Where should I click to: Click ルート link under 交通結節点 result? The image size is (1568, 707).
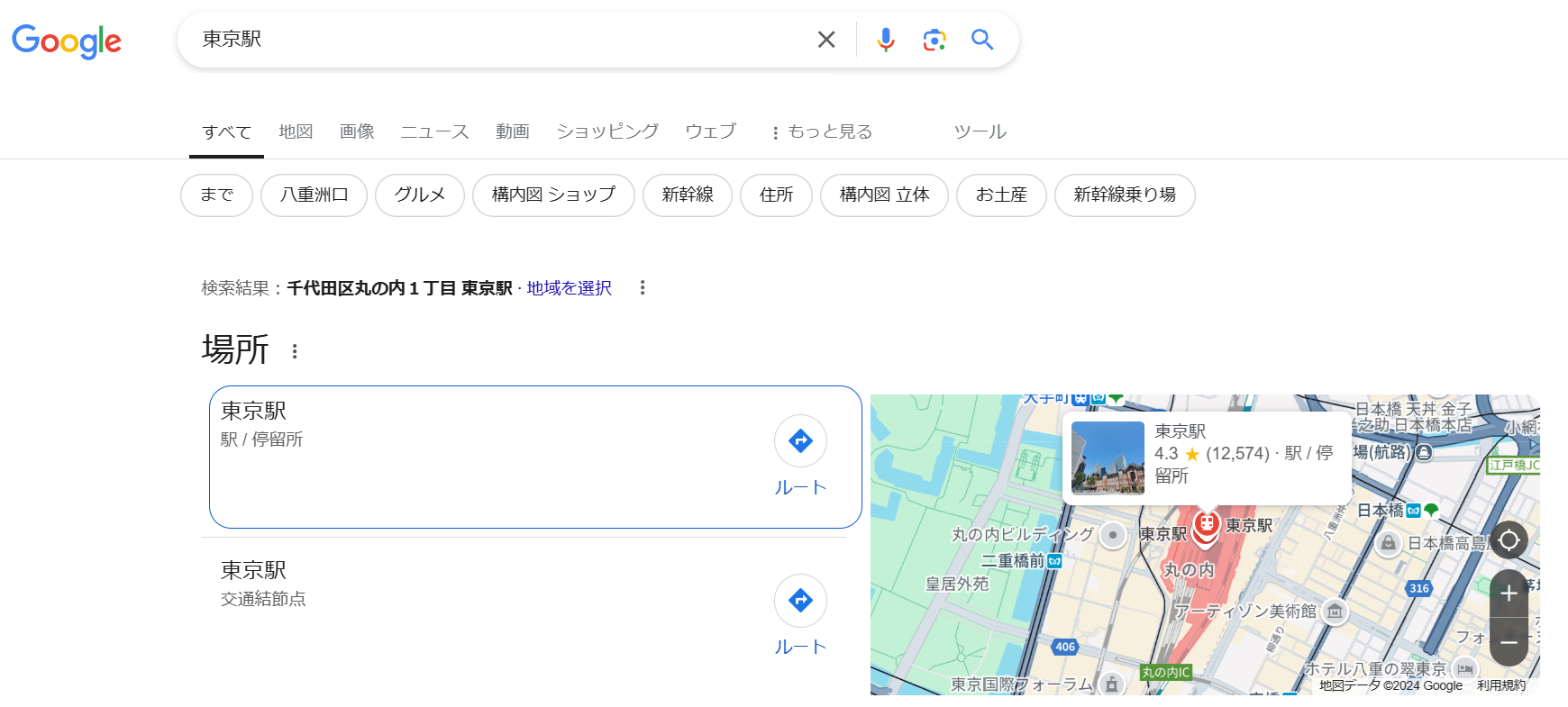[x=800, y=647]
